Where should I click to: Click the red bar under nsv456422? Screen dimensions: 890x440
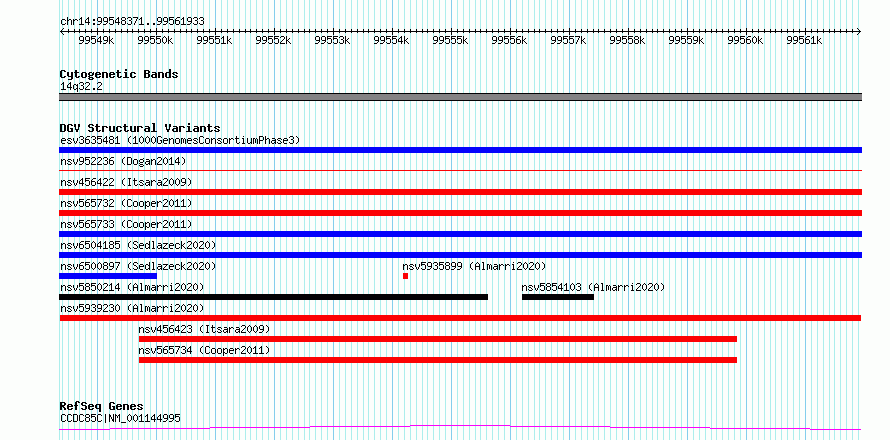click(x=460, y=192)
